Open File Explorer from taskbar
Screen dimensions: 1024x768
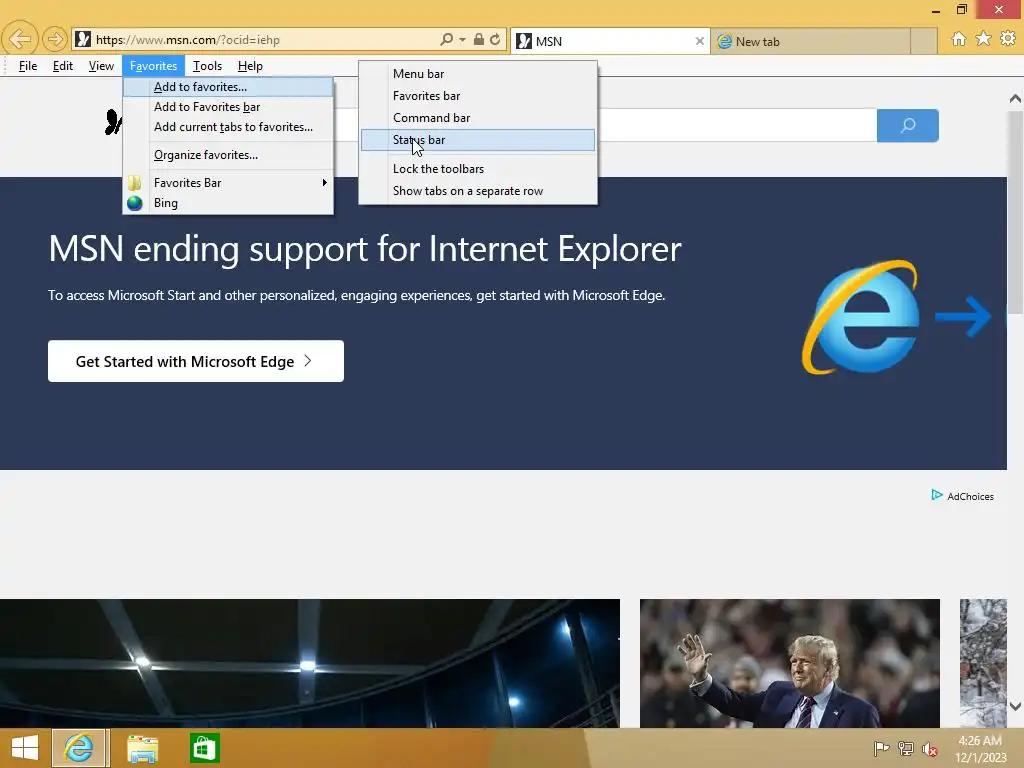[142, 748]
